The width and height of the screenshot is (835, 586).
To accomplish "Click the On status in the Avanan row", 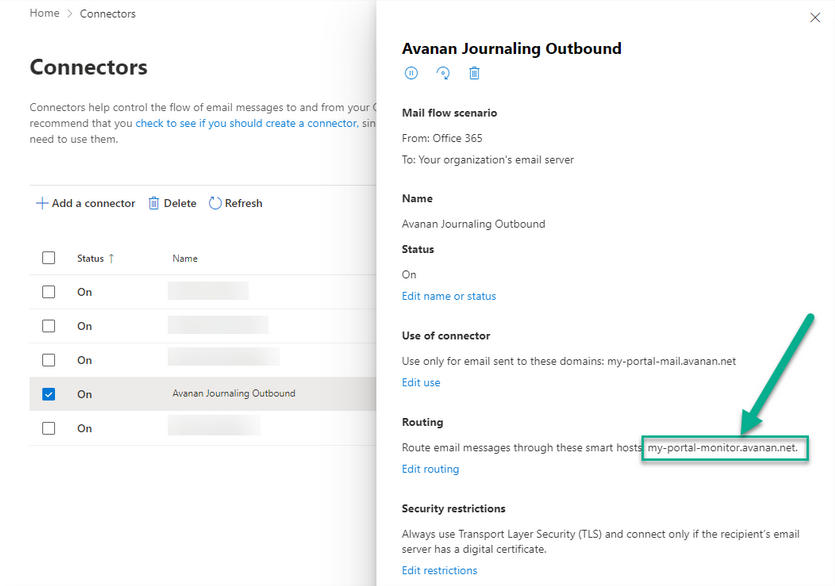I will tap(84, 394).
